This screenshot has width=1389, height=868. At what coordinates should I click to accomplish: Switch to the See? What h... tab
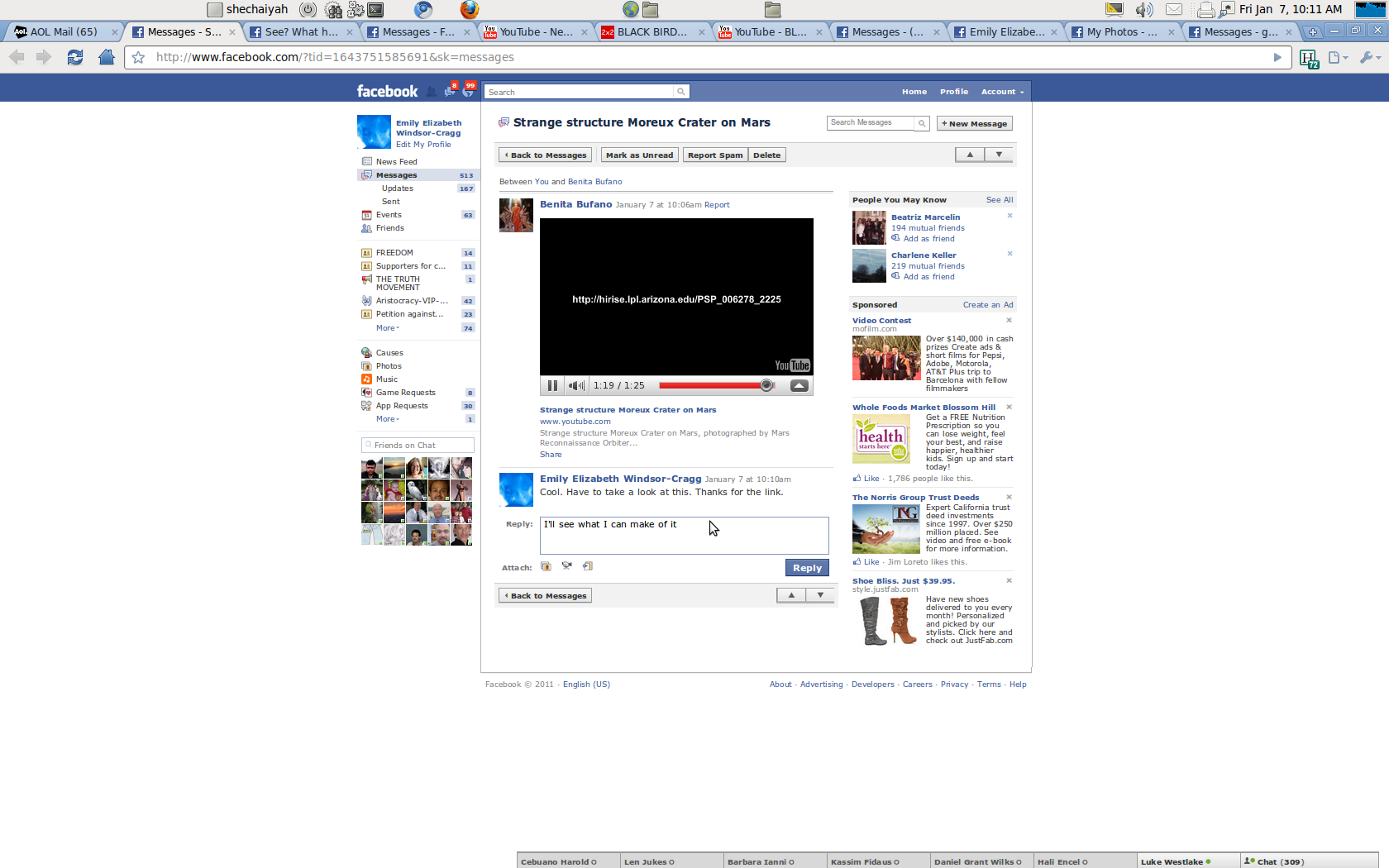point(301,32)
